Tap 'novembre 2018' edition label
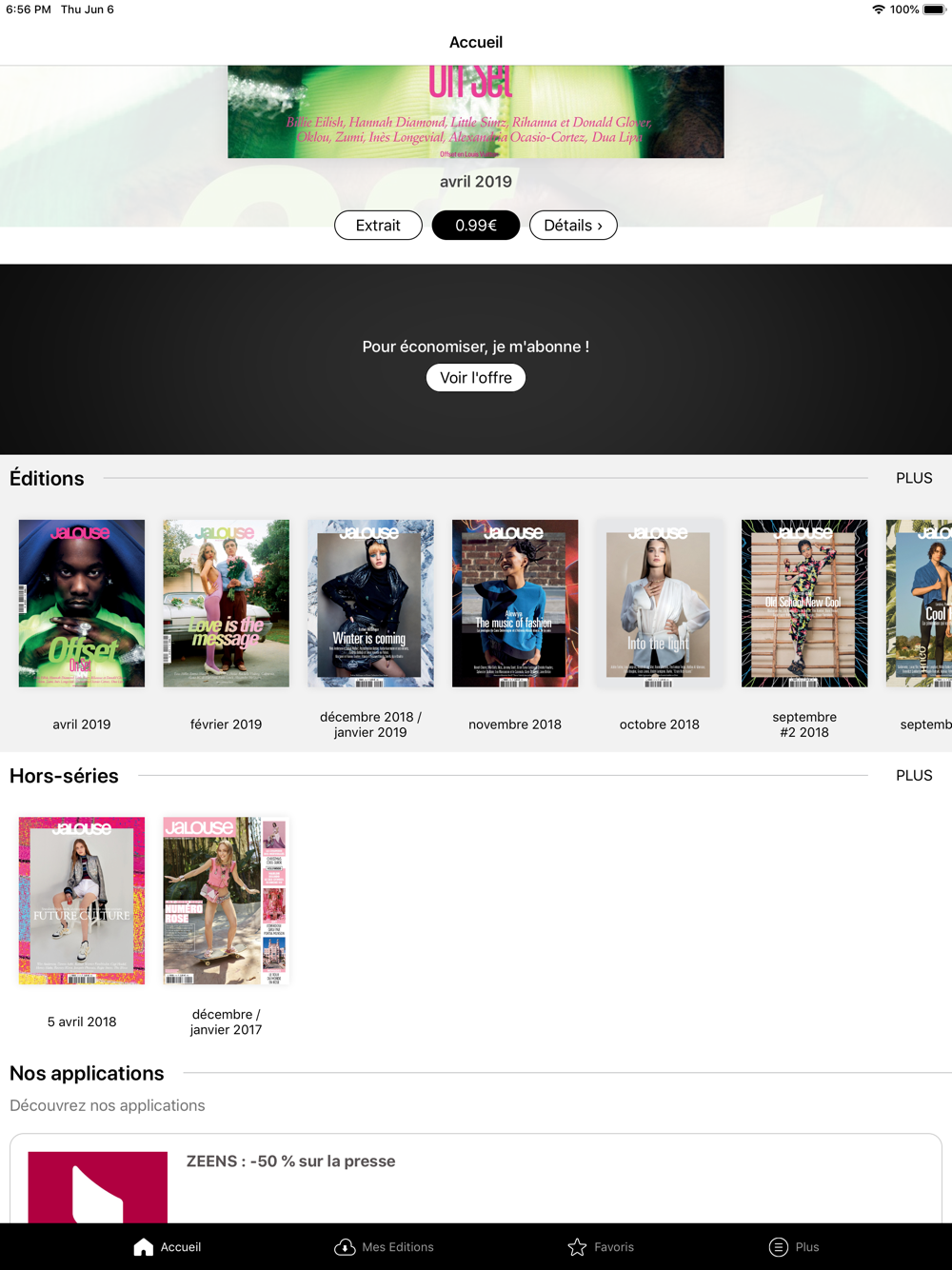Image resolution: width=952 pixels, height=1270 pixels. point(515,724)
